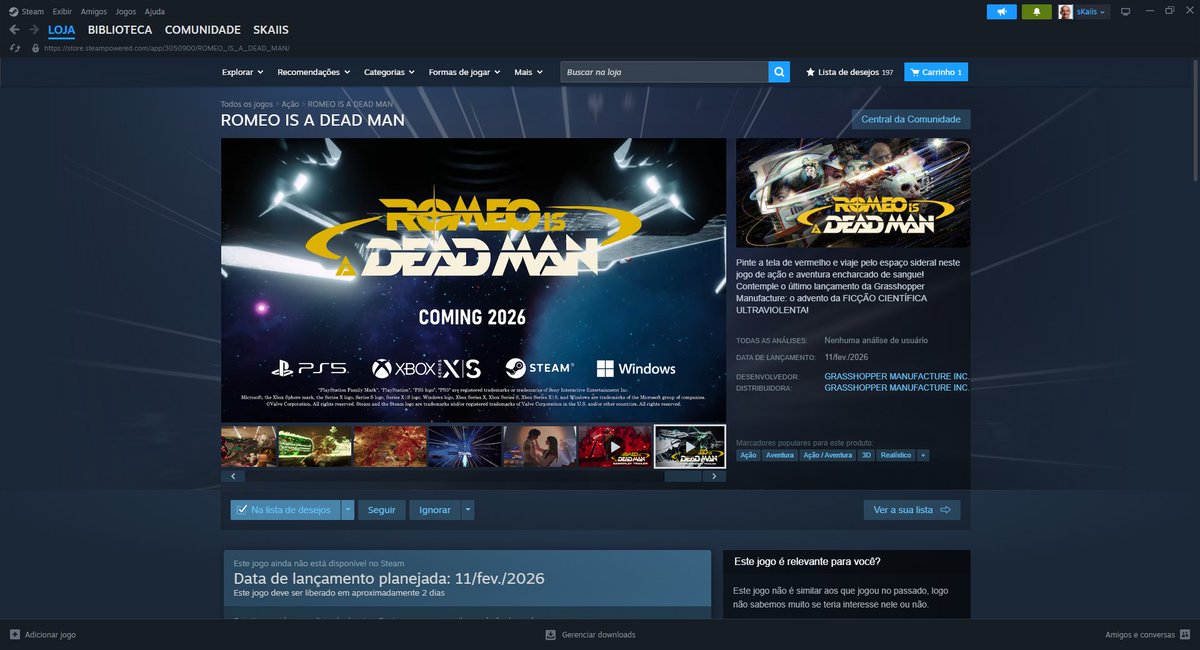
Task: Click the download icon beside Gerenciar downloads
Action: [550, 634]
